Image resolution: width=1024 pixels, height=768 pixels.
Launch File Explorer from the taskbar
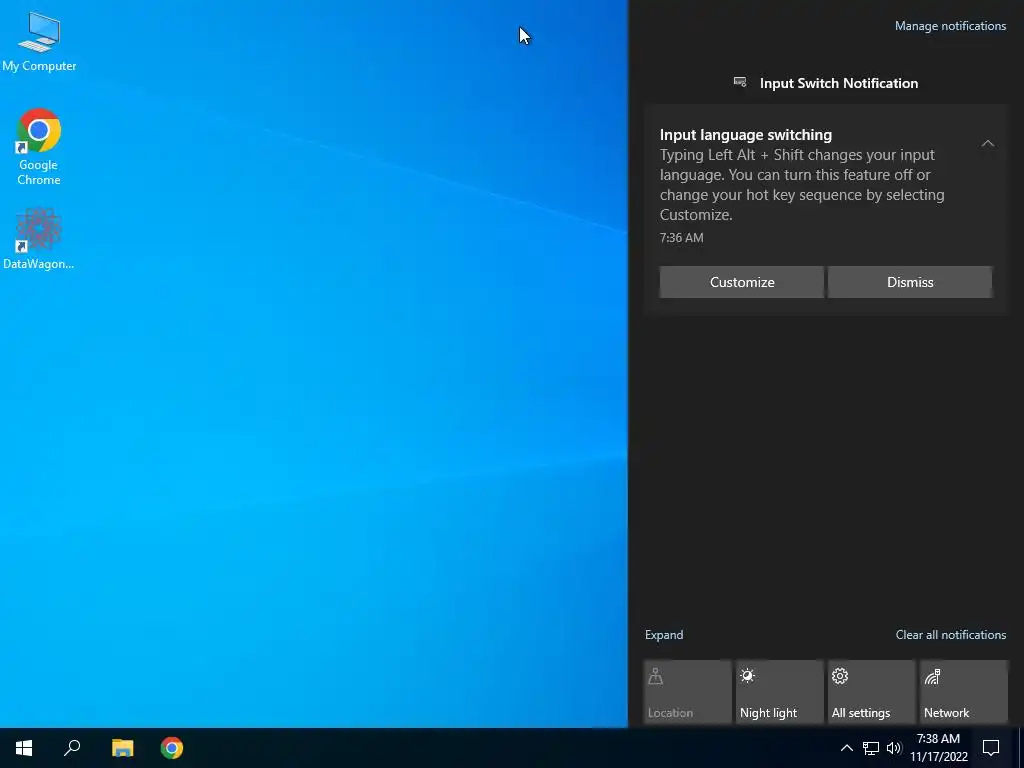tap(122, 748)
